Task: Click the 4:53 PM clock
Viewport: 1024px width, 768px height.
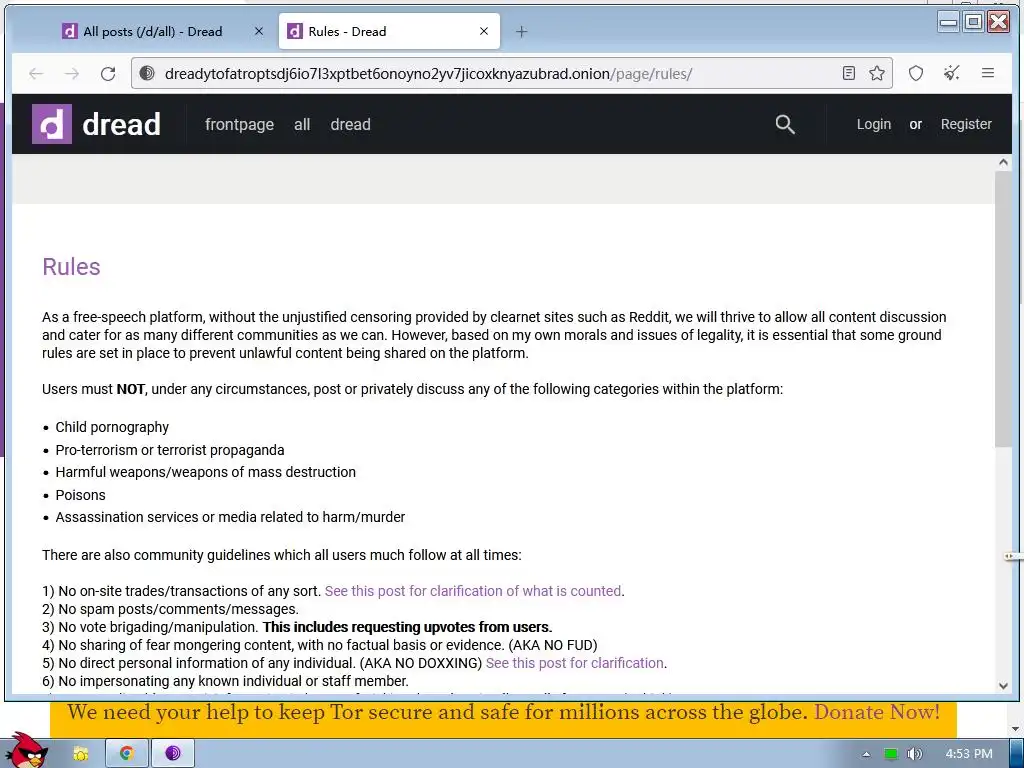Action: pos(969,754)
